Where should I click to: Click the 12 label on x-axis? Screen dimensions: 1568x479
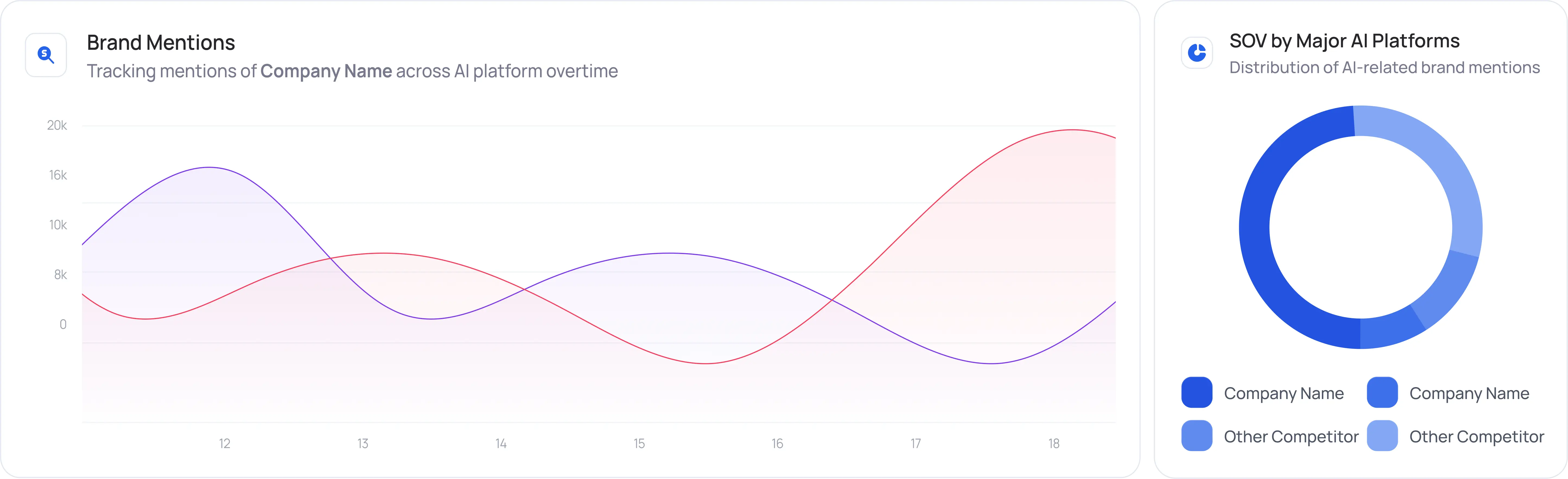point(225,444)
